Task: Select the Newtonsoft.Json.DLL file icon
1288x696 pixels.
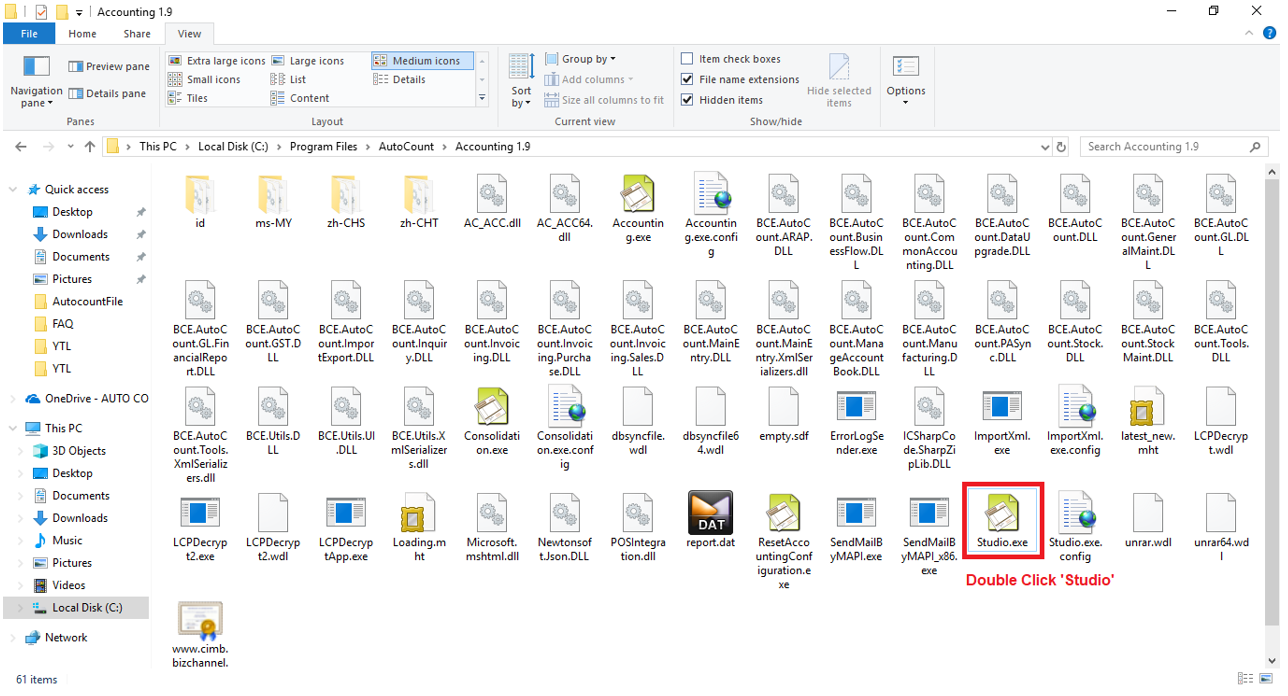Action: pyautogui.click(x=564, y=511)
